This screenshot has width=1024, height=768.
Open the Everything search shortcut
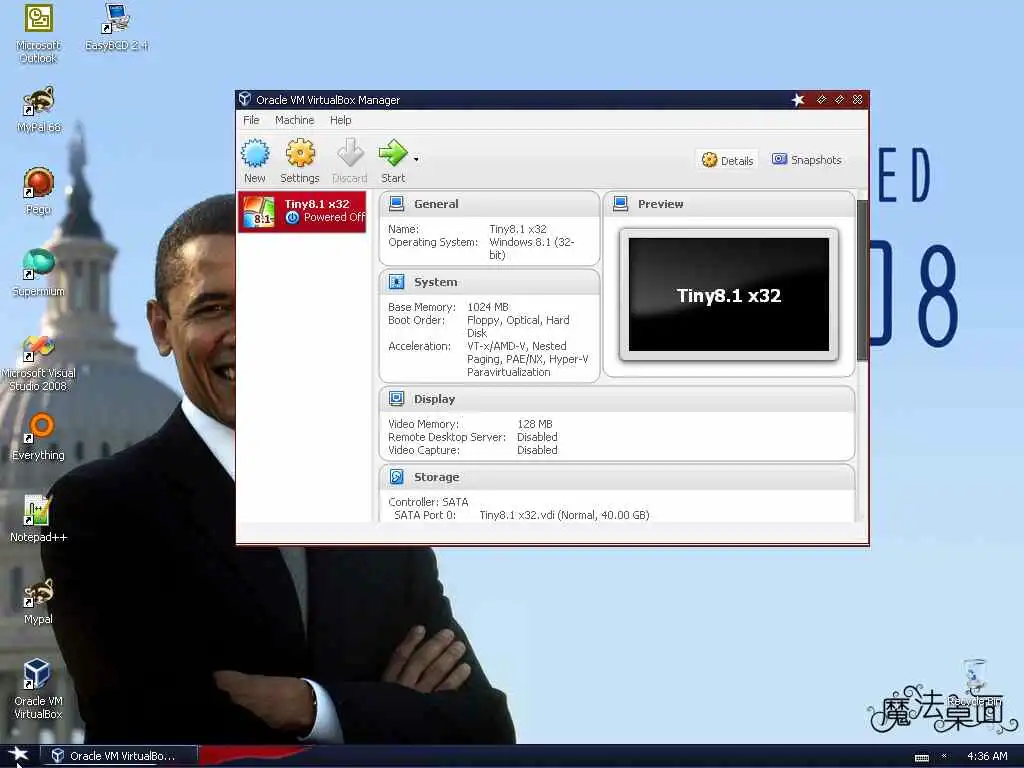click(x=39, y=437)
